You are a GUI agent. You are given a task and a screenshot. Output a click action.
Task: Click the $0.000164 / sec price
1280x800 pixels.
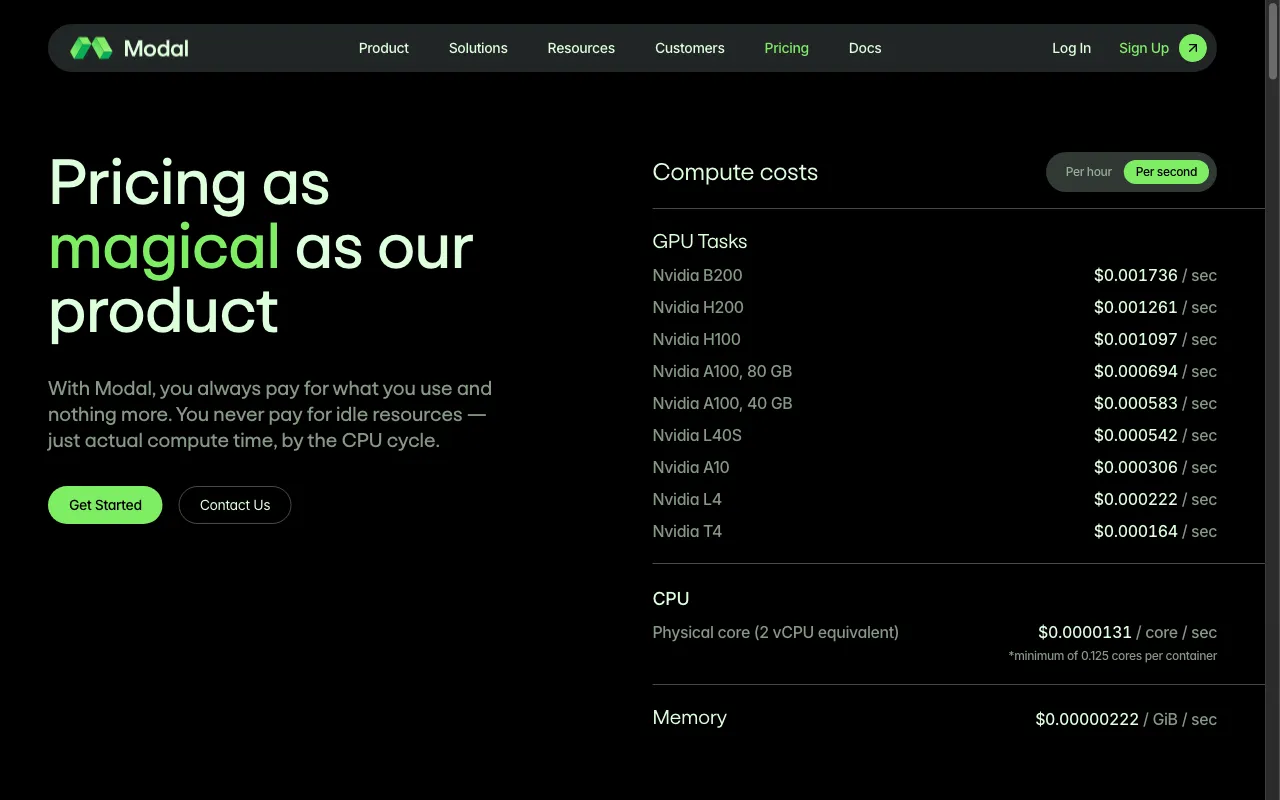pos(1155,531)
